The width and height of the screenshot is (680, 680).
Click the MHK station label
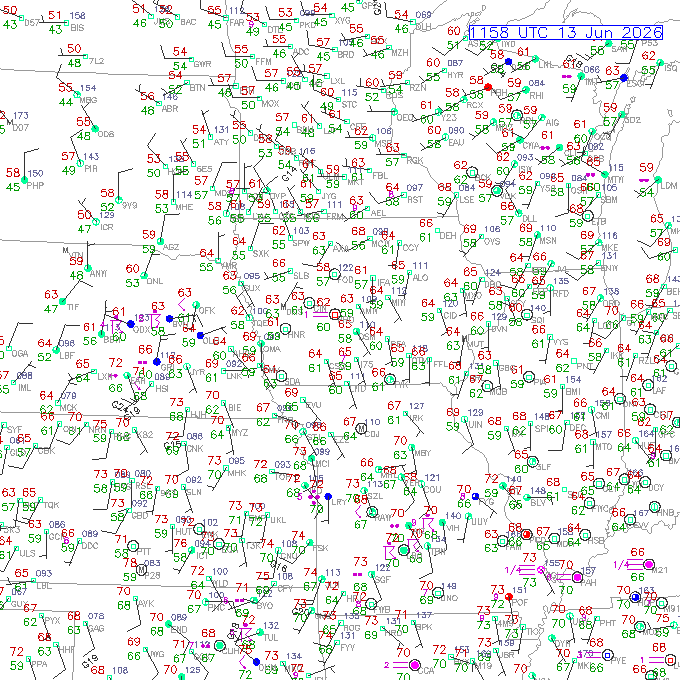pos(237,473)
